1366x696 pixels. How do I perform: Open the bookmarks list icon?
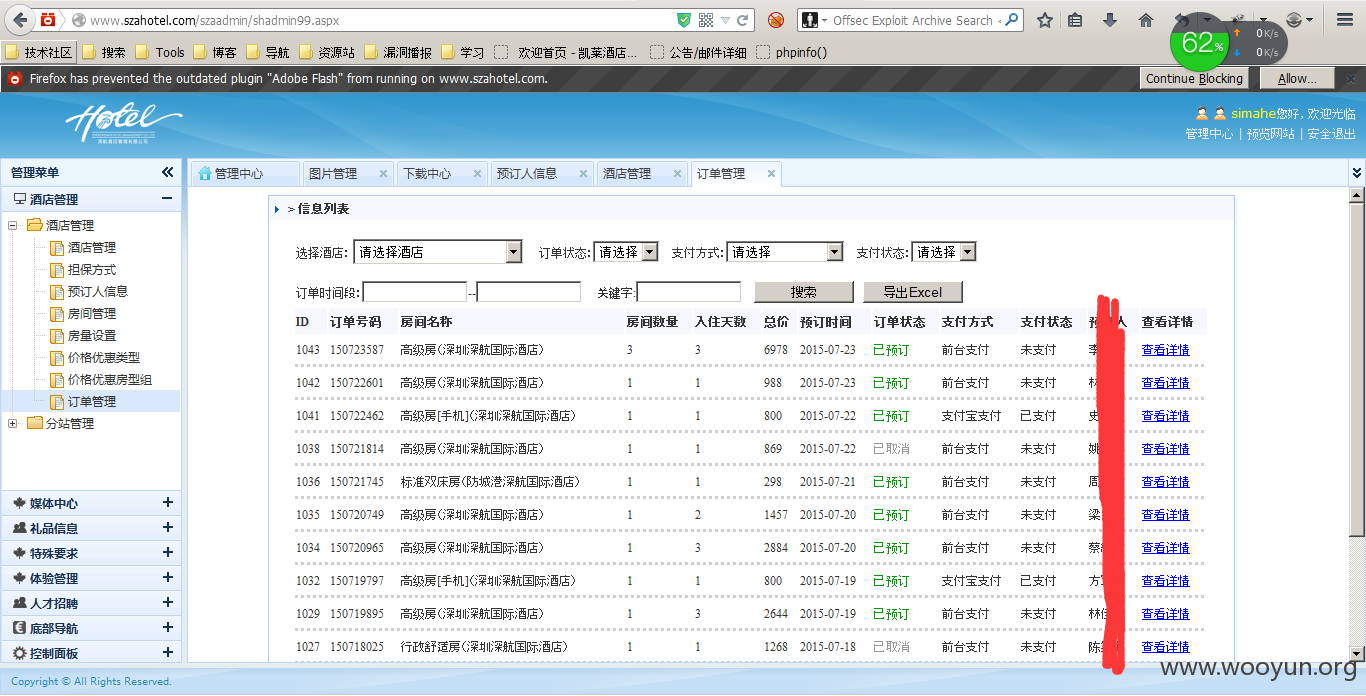click(x=1075, y=20)
